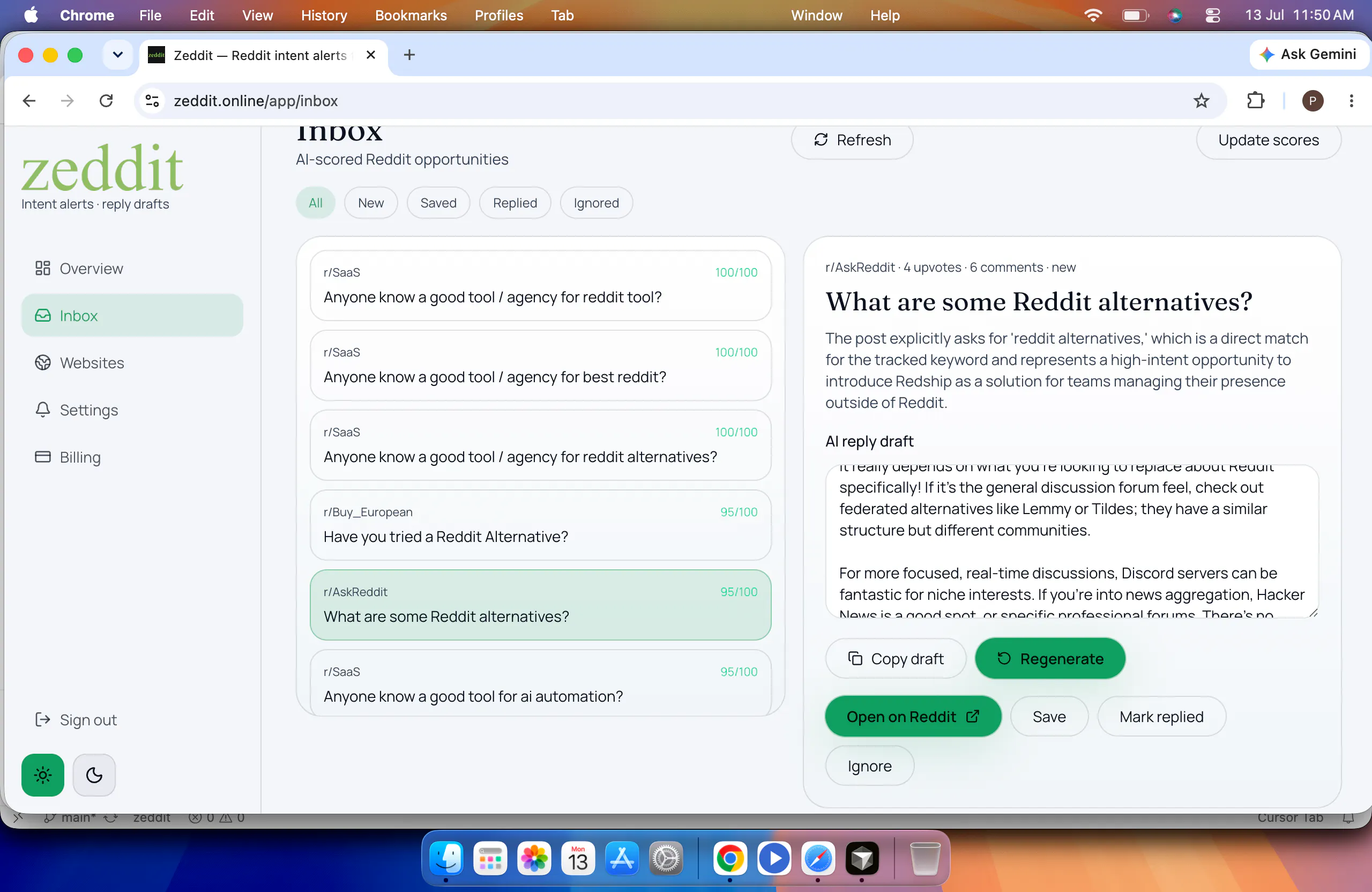Image resolution: width=1372 pixels, height=892 pixels.
Task: Open Chrome three-dot menu
Action: pos(1351,101)
